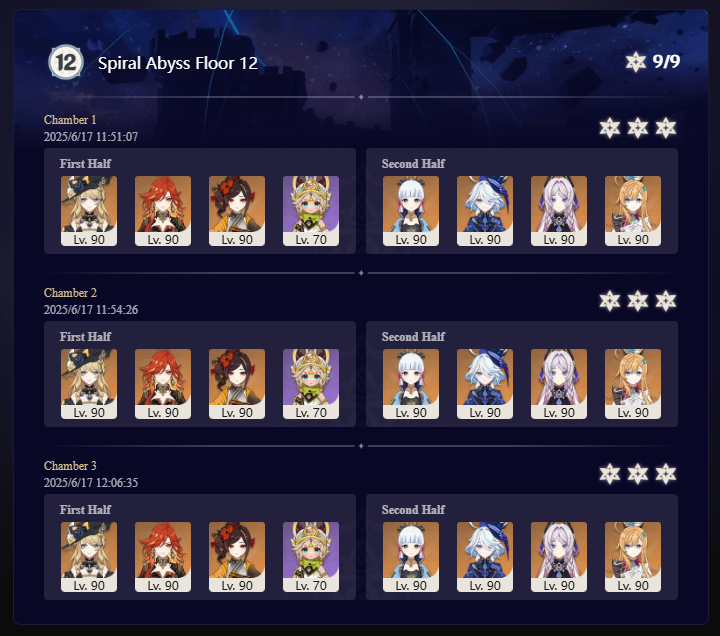Click First Half heading in Chamber 2

pos(85,337)
